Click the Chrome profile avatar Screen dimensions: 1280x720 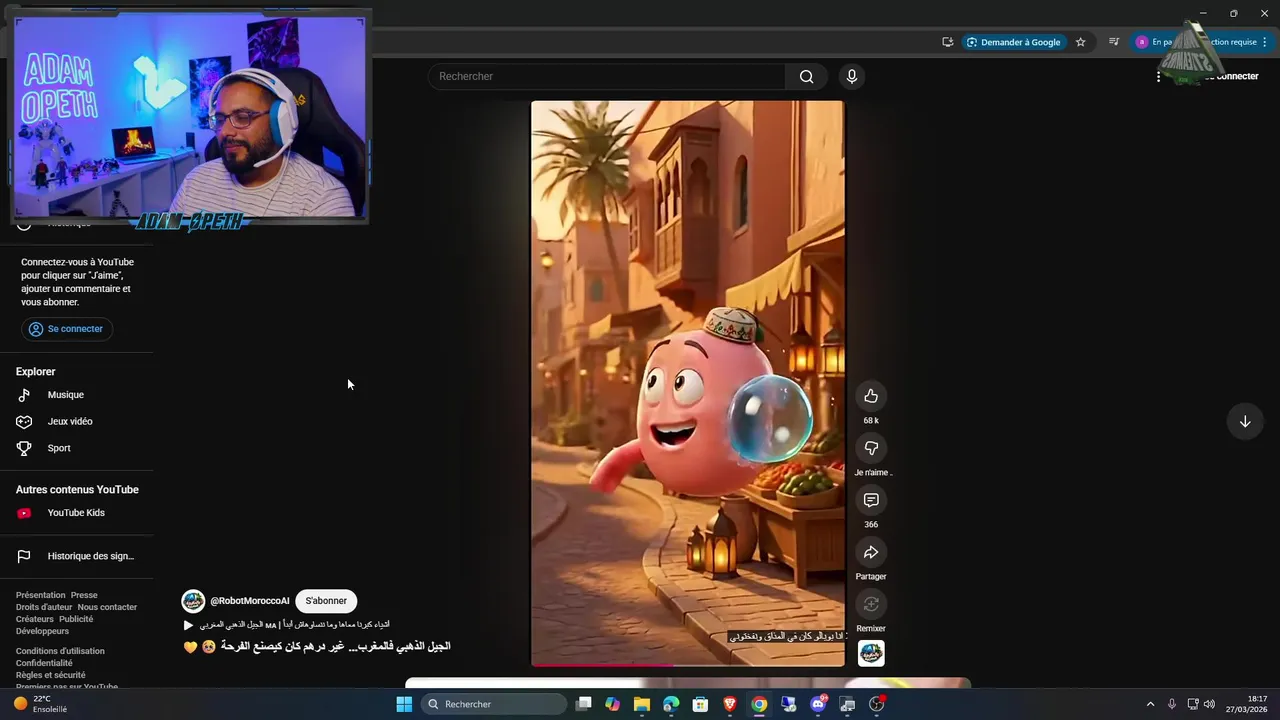pyautogui.click(x=1142, y=42)
